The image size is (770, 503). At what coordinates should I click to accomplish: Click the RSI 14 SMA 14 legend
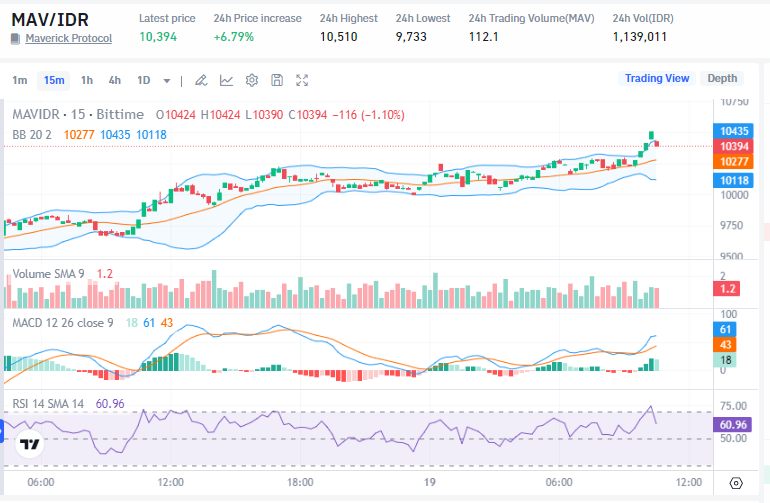[x=48, y=403]
